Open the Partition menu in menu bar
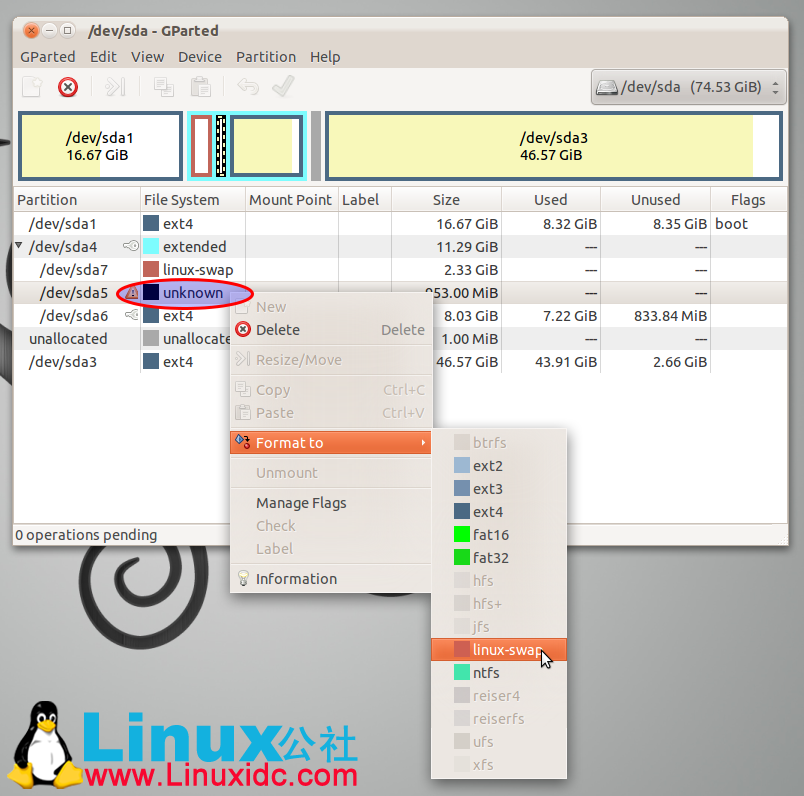Image resolution: width=804 pixels, height=796 pixels. click(x=265, y=57)
